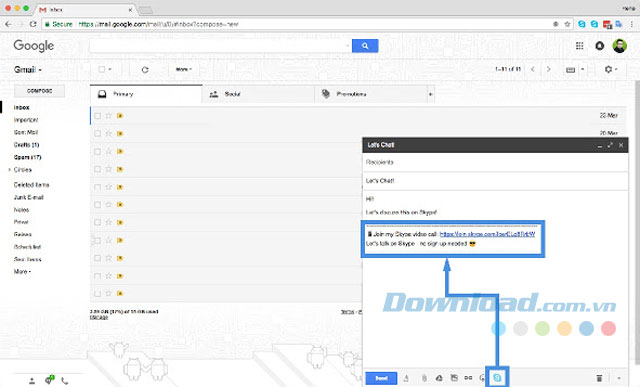Click the blue Send button

coord(381,378)
